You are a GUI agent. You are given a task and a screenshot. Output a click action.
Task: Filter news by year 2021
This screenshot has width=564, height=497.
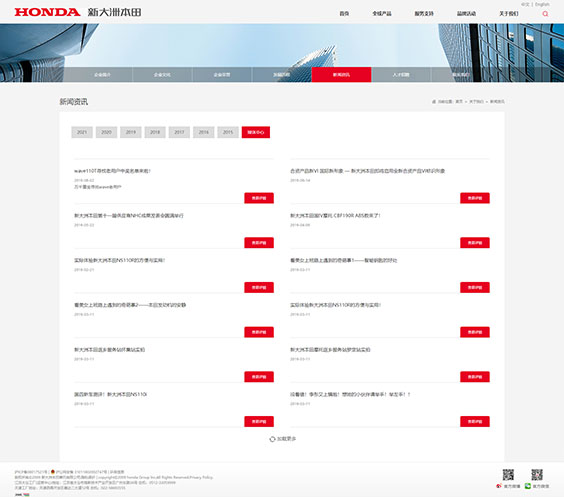point(82,132)
